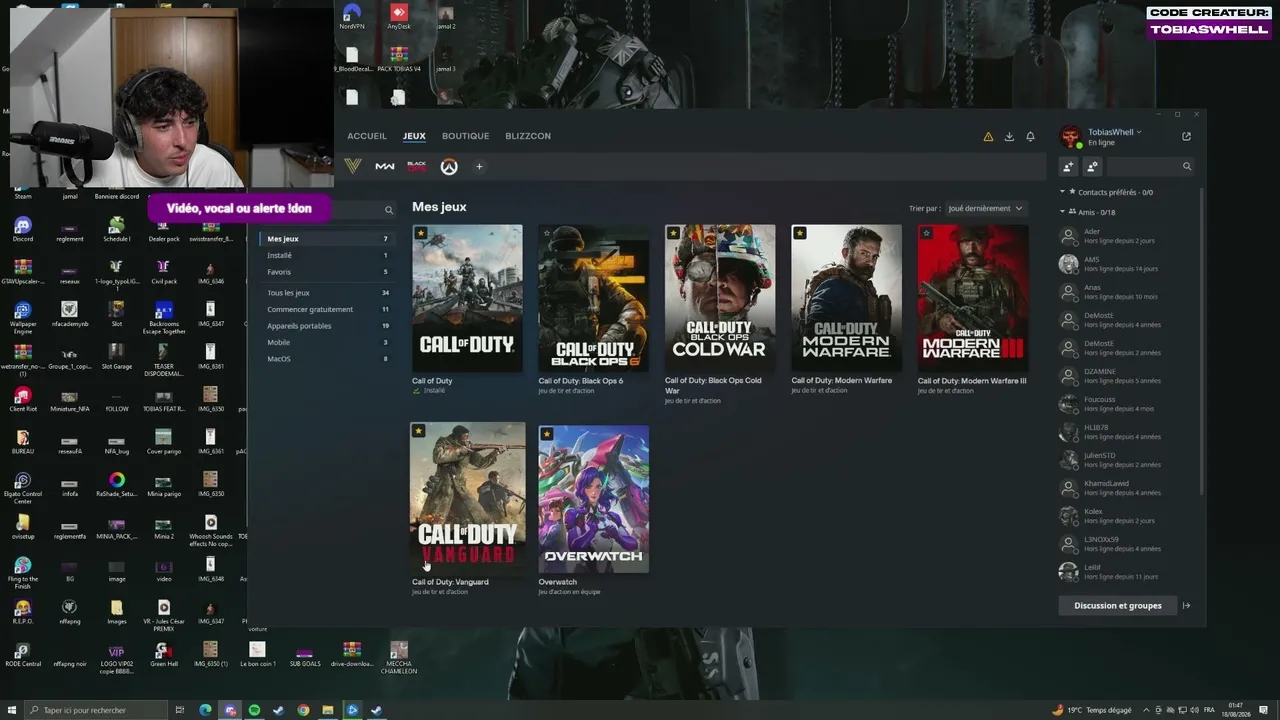The height and width of the screenshot is (720, 1280).
Task: Open Green Hell desktop icon
Action: (x=164, y=655)
